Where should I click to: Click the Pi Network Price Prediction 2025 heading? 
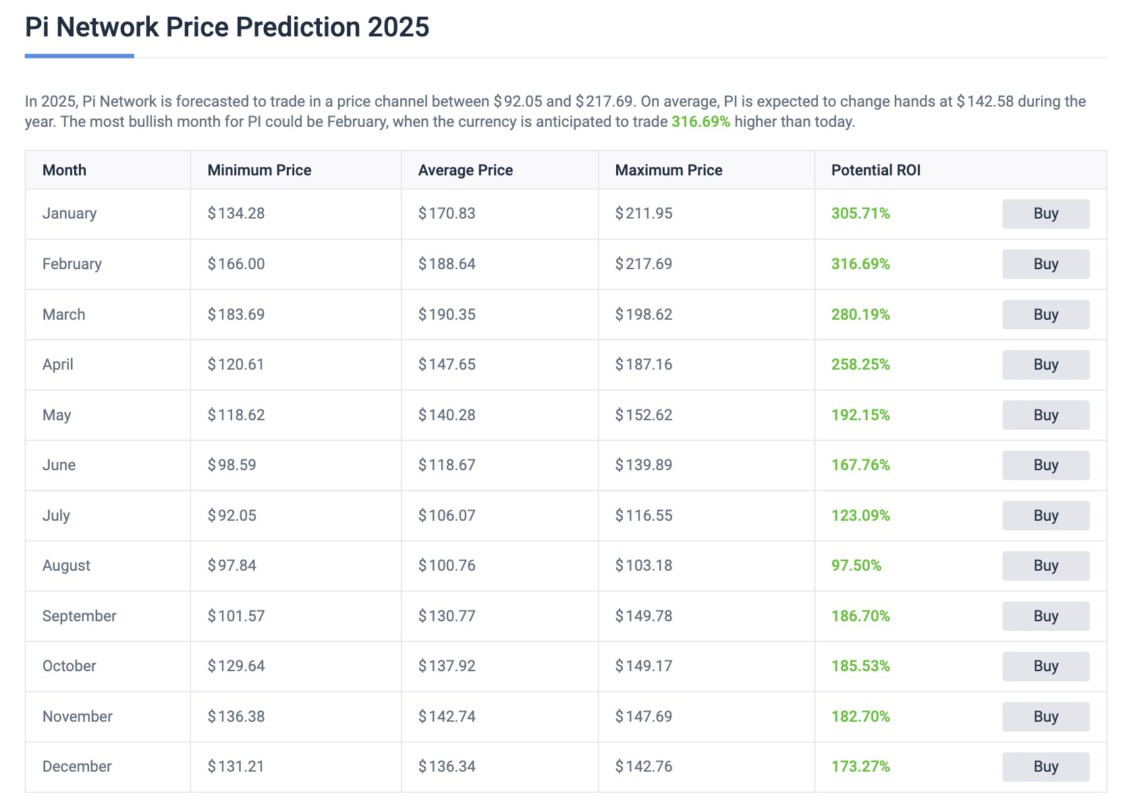[x=226, y=27]
